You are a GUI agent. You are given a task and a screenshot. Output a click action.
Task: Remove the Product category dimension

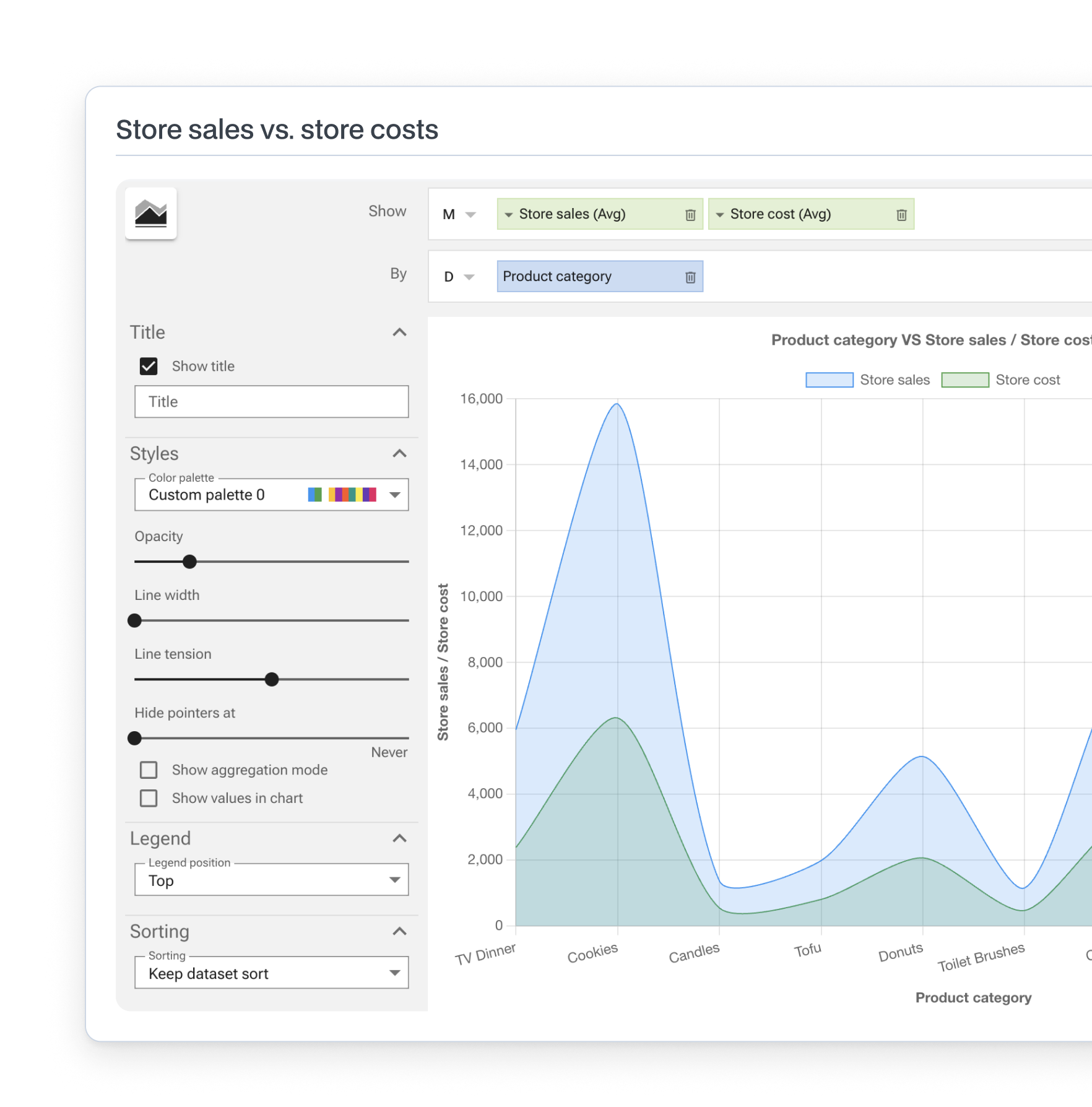pos(690,277)
